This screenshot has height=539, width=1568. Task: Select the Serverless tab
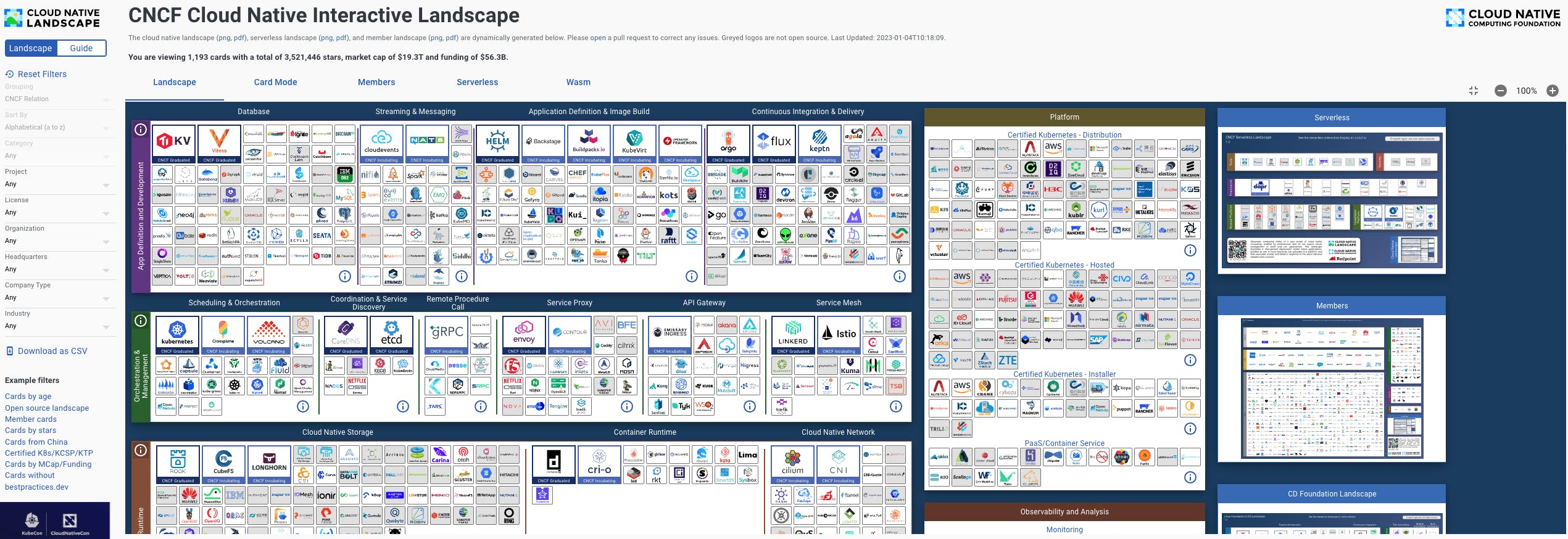(x=478, y=83)
